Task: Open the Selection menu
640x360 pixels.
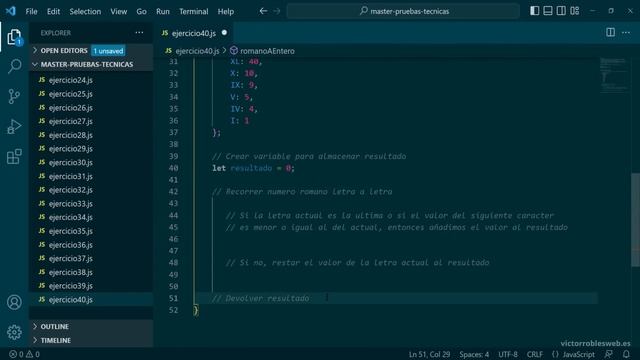Action: pos(85,11)
